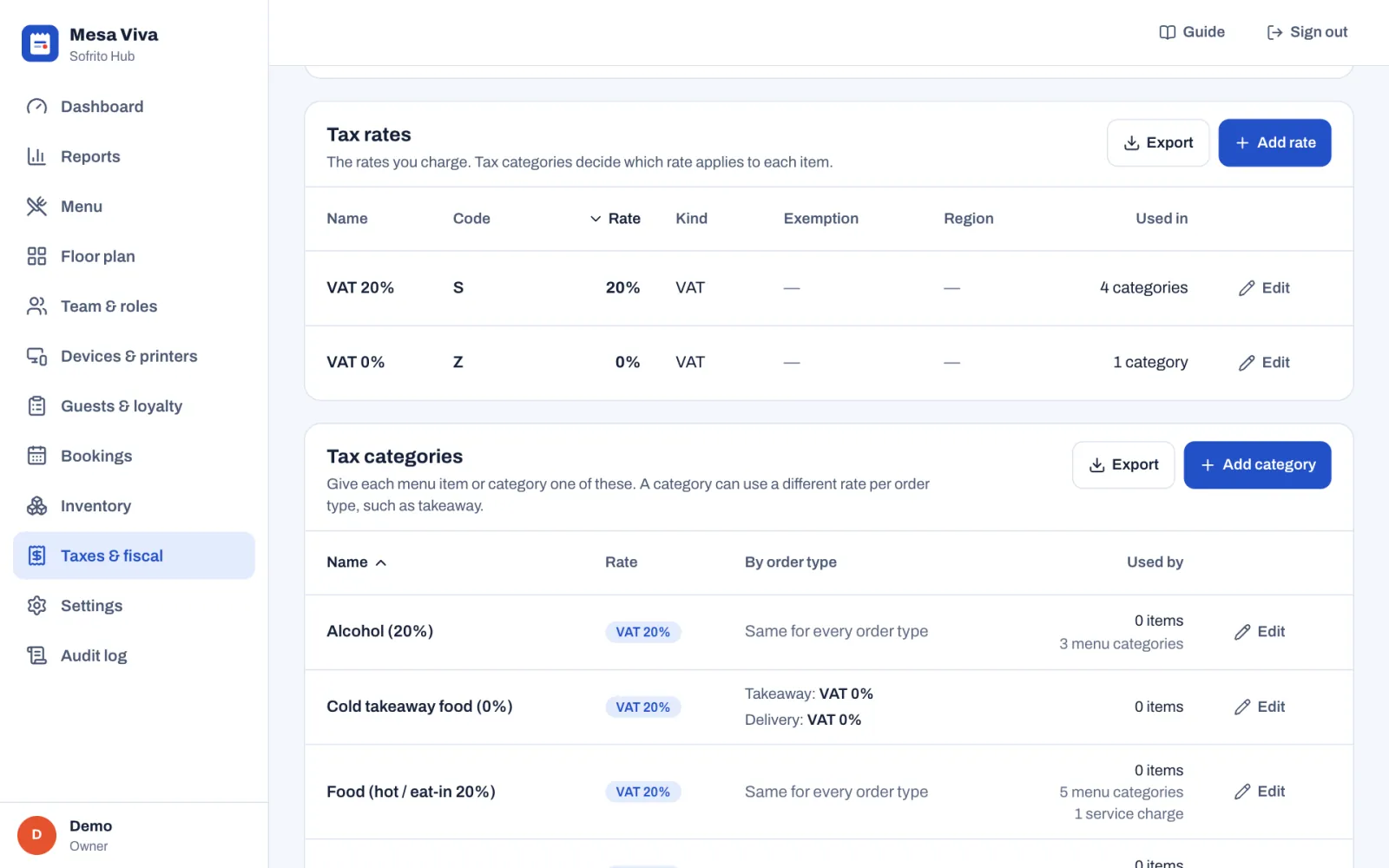
Task: Edit the Alcohol (20%) category
Action: tap(1260, 632)
